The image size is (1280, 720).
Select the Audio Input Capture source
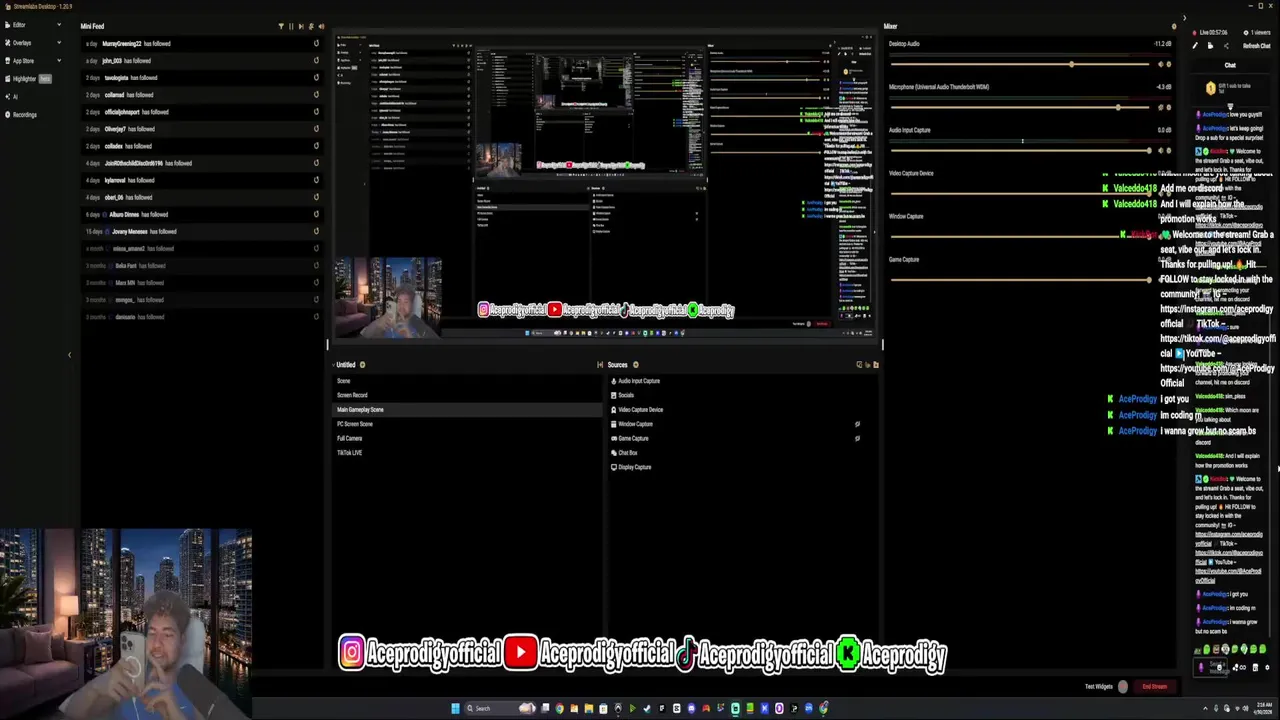pos(742,381)
